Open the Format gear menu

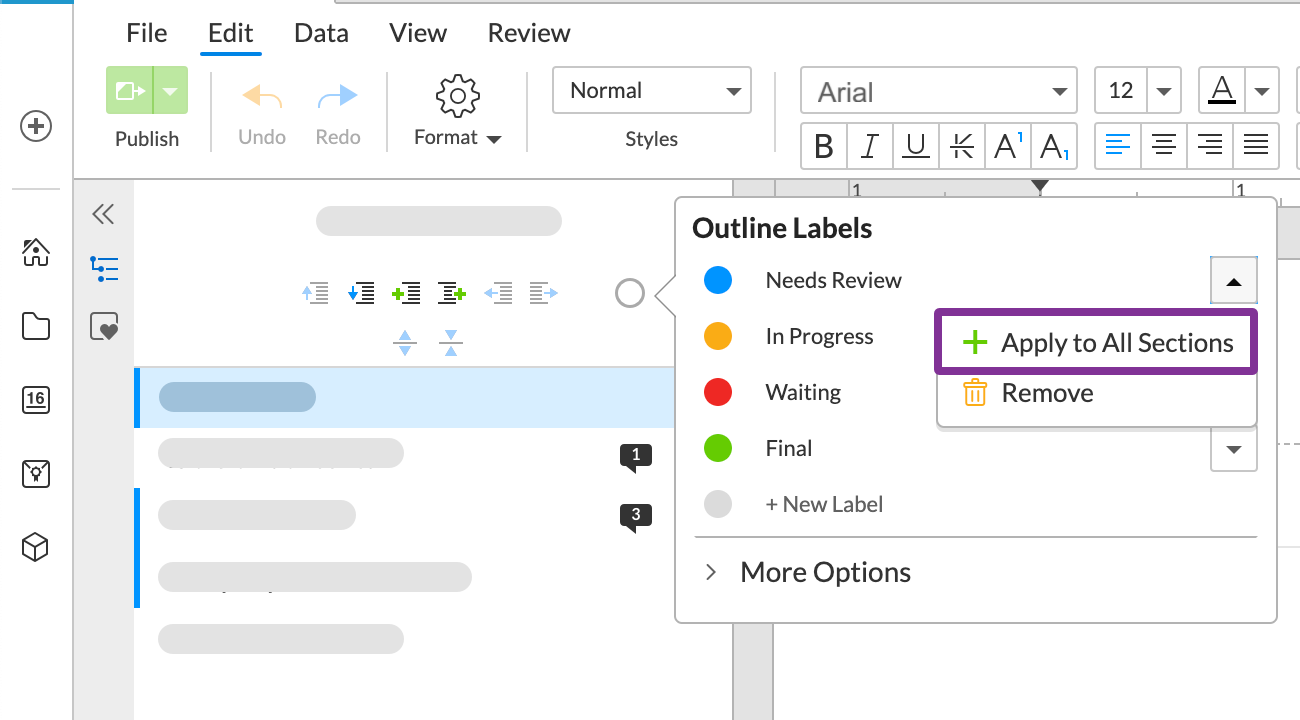(x=458, y=111)
